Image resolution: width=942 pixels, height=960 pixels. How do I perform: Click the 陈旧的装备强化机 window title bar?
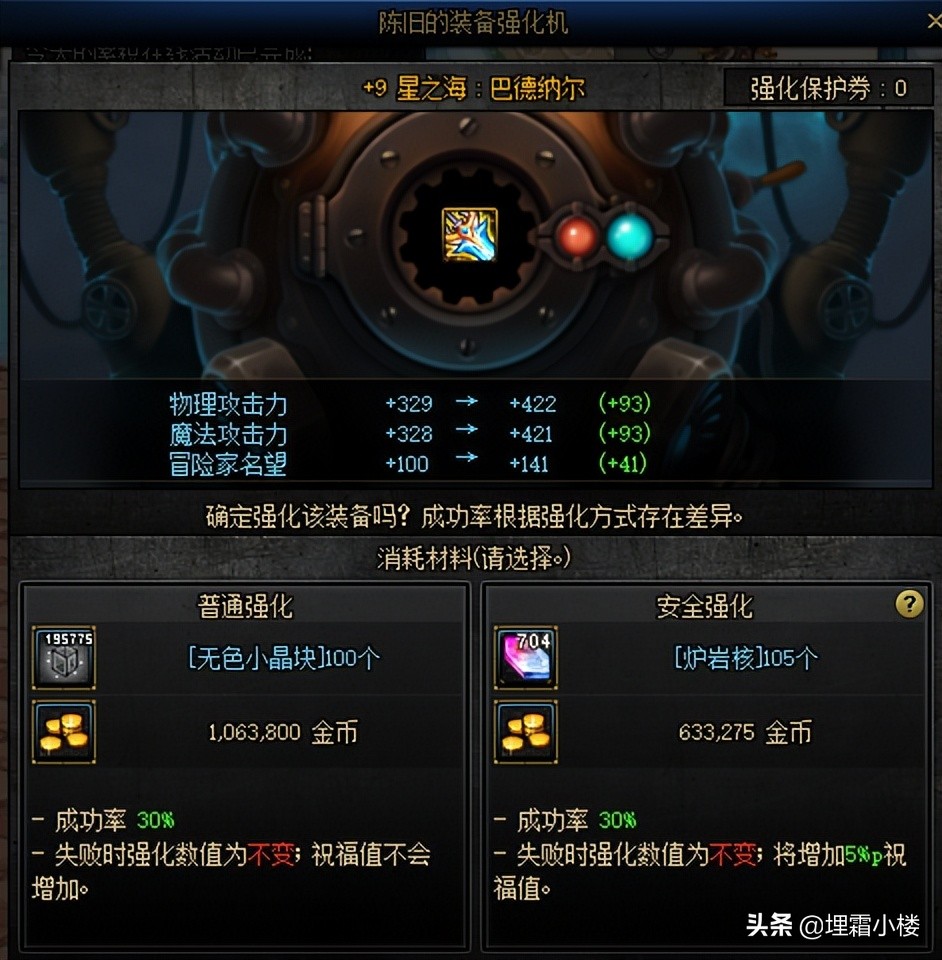pos(471,23)
